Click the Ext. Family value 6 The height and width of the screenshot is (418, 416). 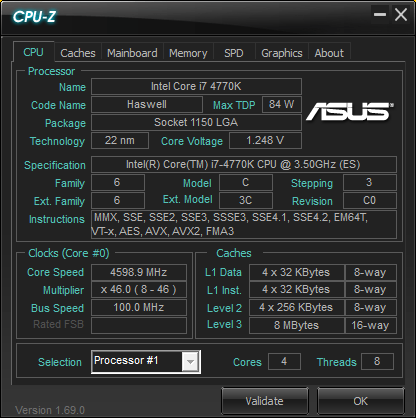[x=118, y=200]
